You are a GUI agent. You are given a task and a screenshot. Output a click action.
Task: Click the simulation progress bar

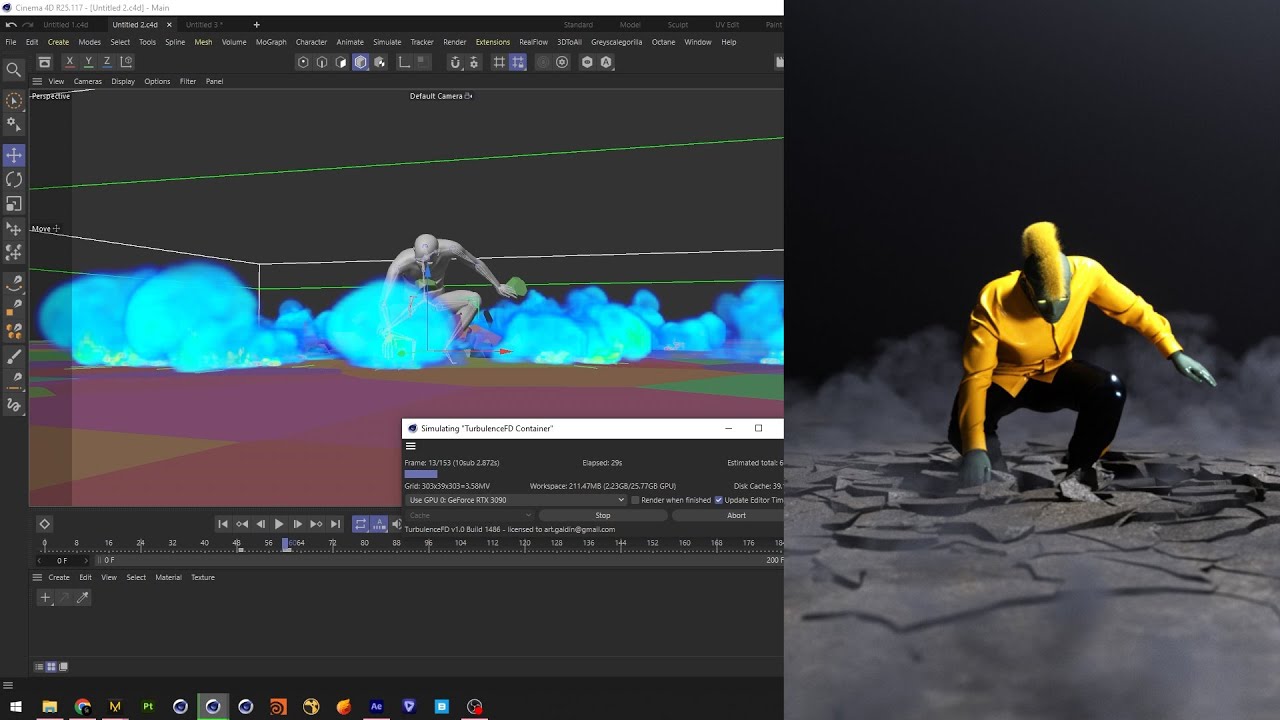[x=421, y=474]
